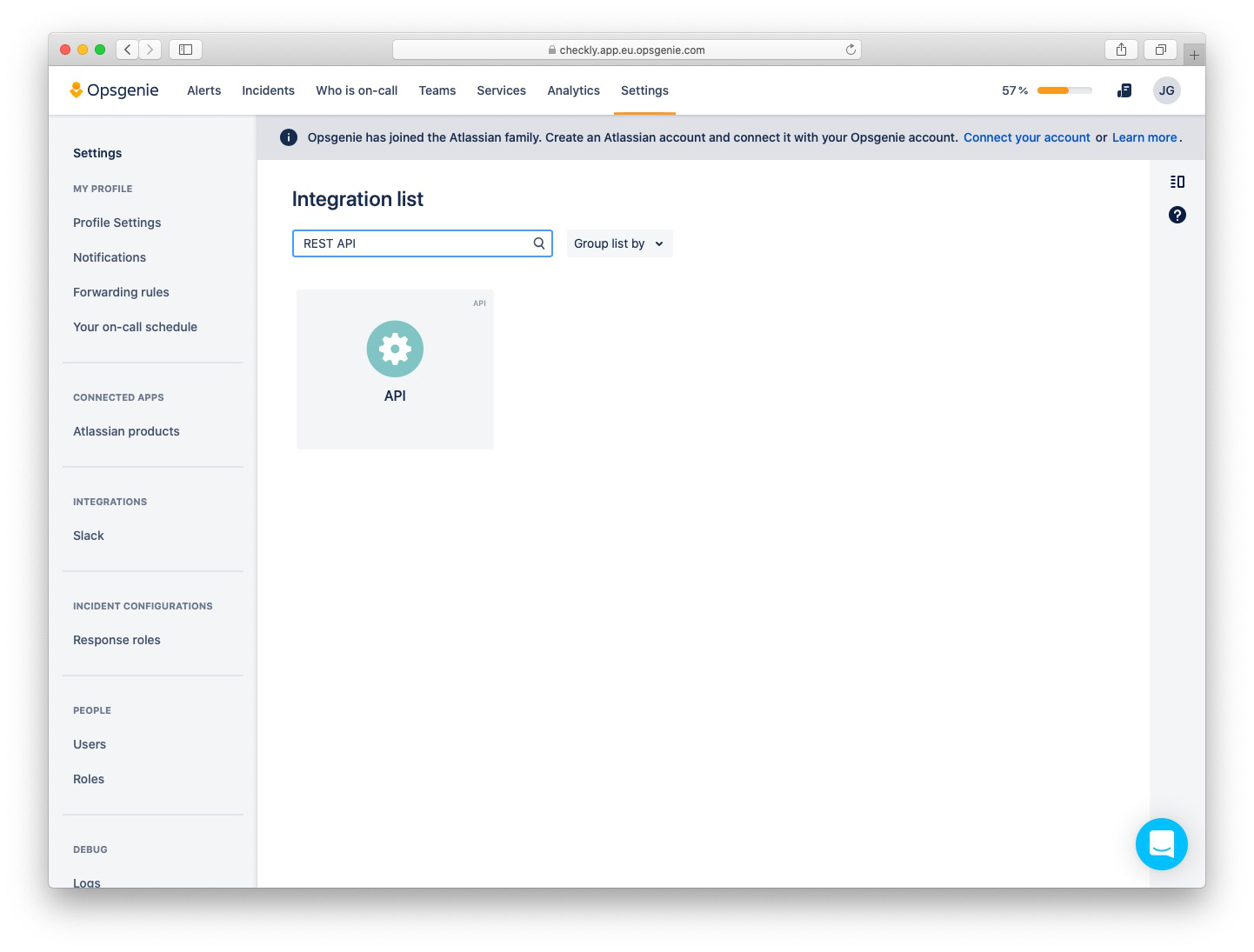
Task: Switch to the Analytics tab
Action: pyautogui.click(x=573, y=90)
